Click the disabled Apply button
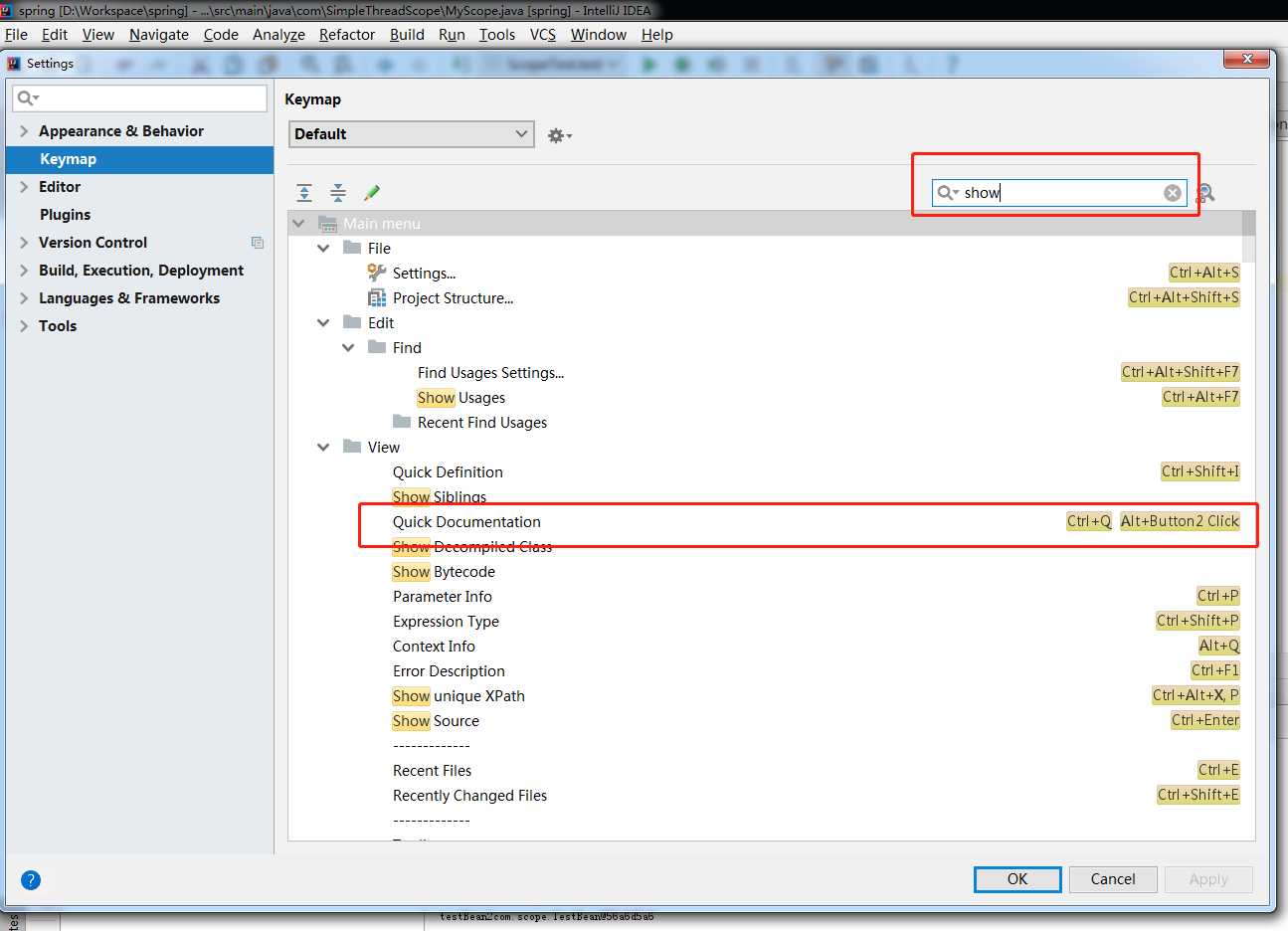Screen dimensions: 1288x931 click(1208, 879)
